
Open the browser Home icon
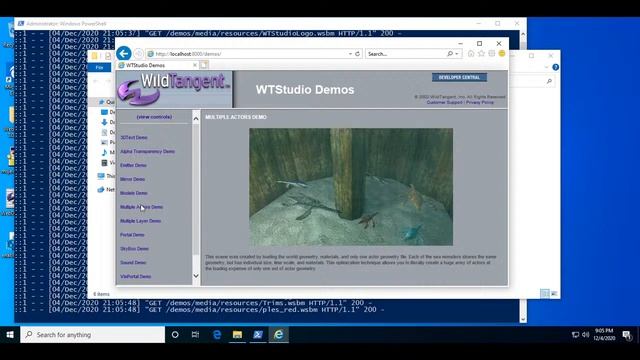point(471,53)
